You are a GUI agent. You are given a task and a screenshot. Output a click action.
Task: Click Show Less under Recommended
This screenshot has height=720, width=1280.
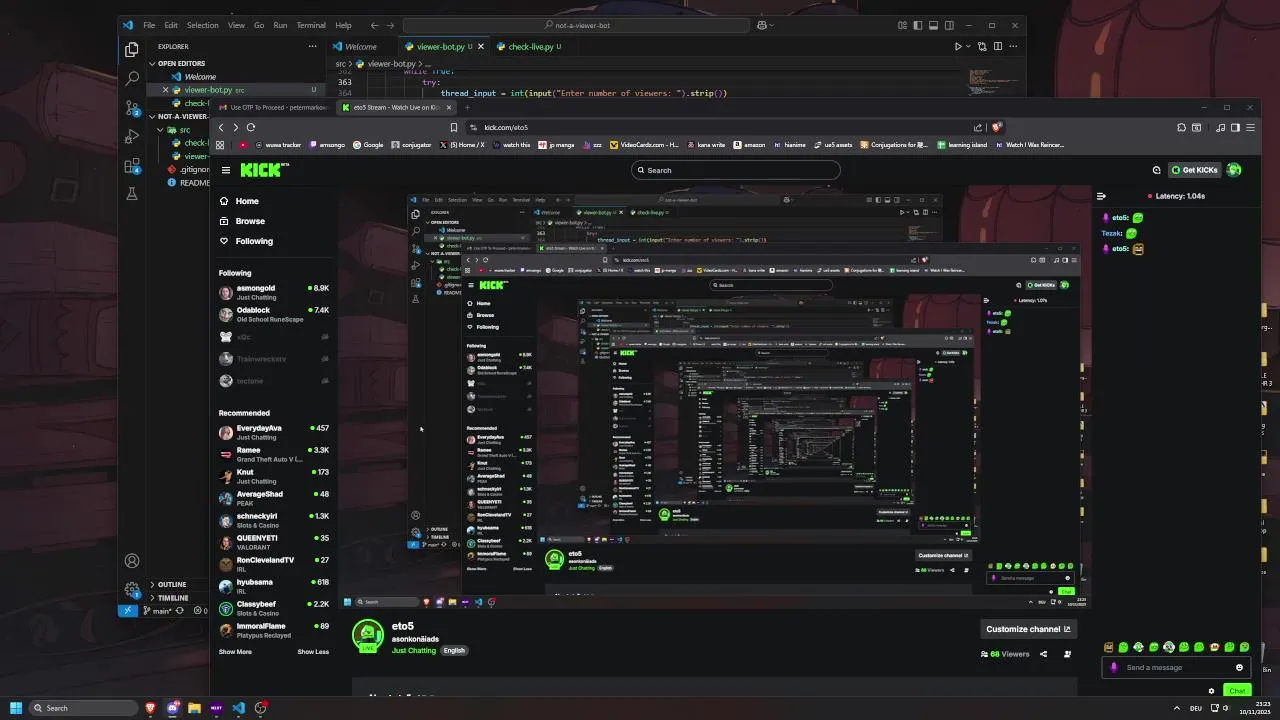tap(313, 652)
